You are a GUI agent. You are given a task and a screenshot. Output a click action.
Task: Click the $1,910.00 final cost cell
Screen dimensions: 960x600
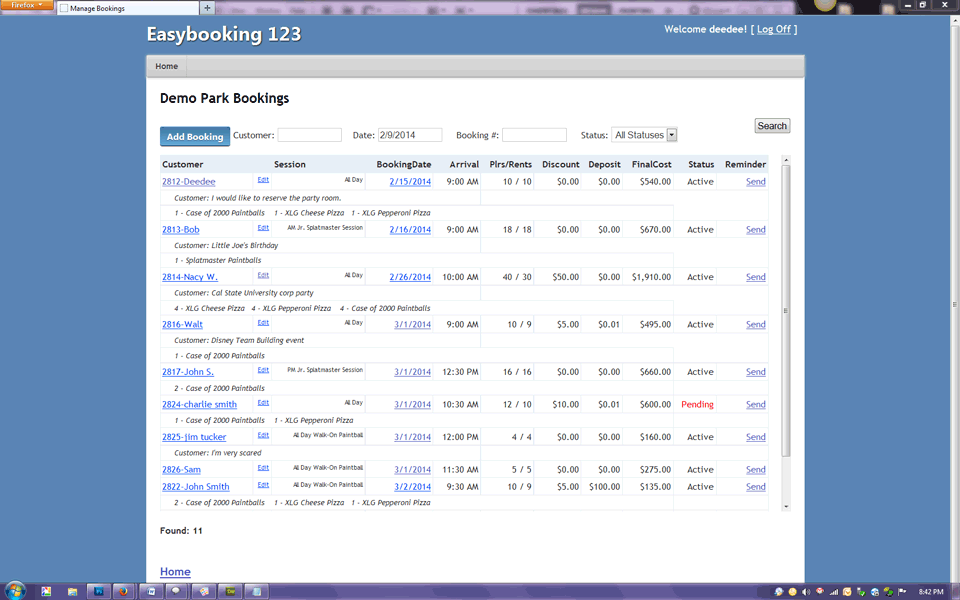point(651,277)
